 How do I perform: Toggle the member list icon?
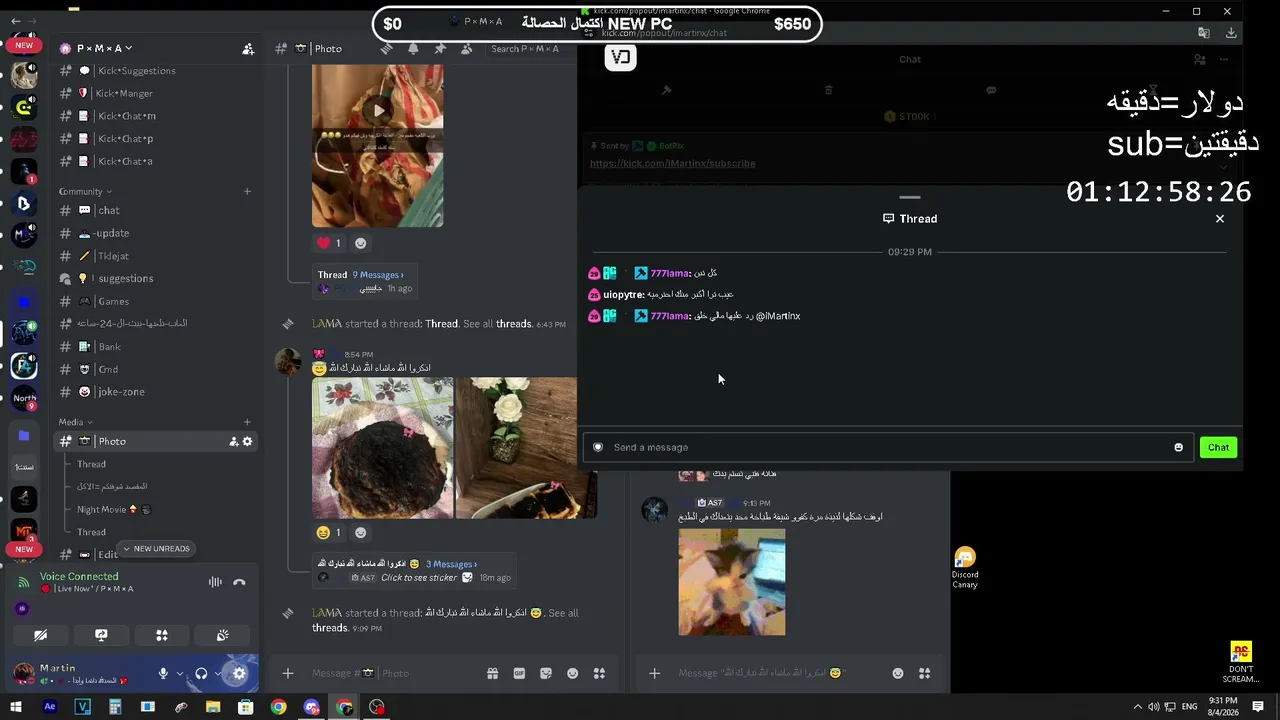tap(466, 48)
